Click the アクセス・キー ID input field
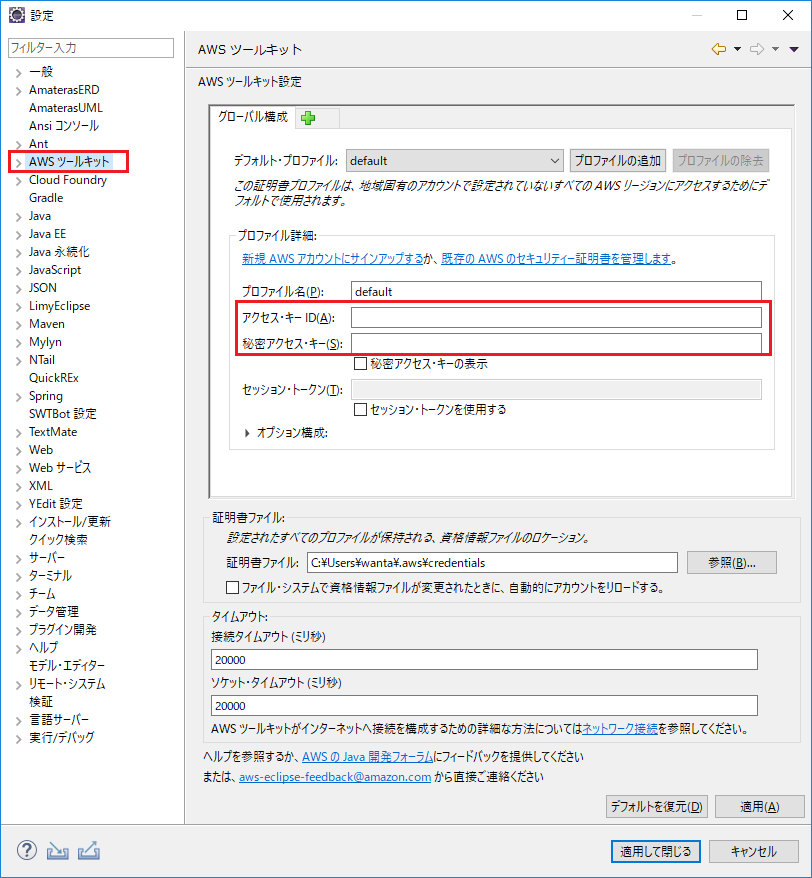The image size is (812, 878). (556, 317)
